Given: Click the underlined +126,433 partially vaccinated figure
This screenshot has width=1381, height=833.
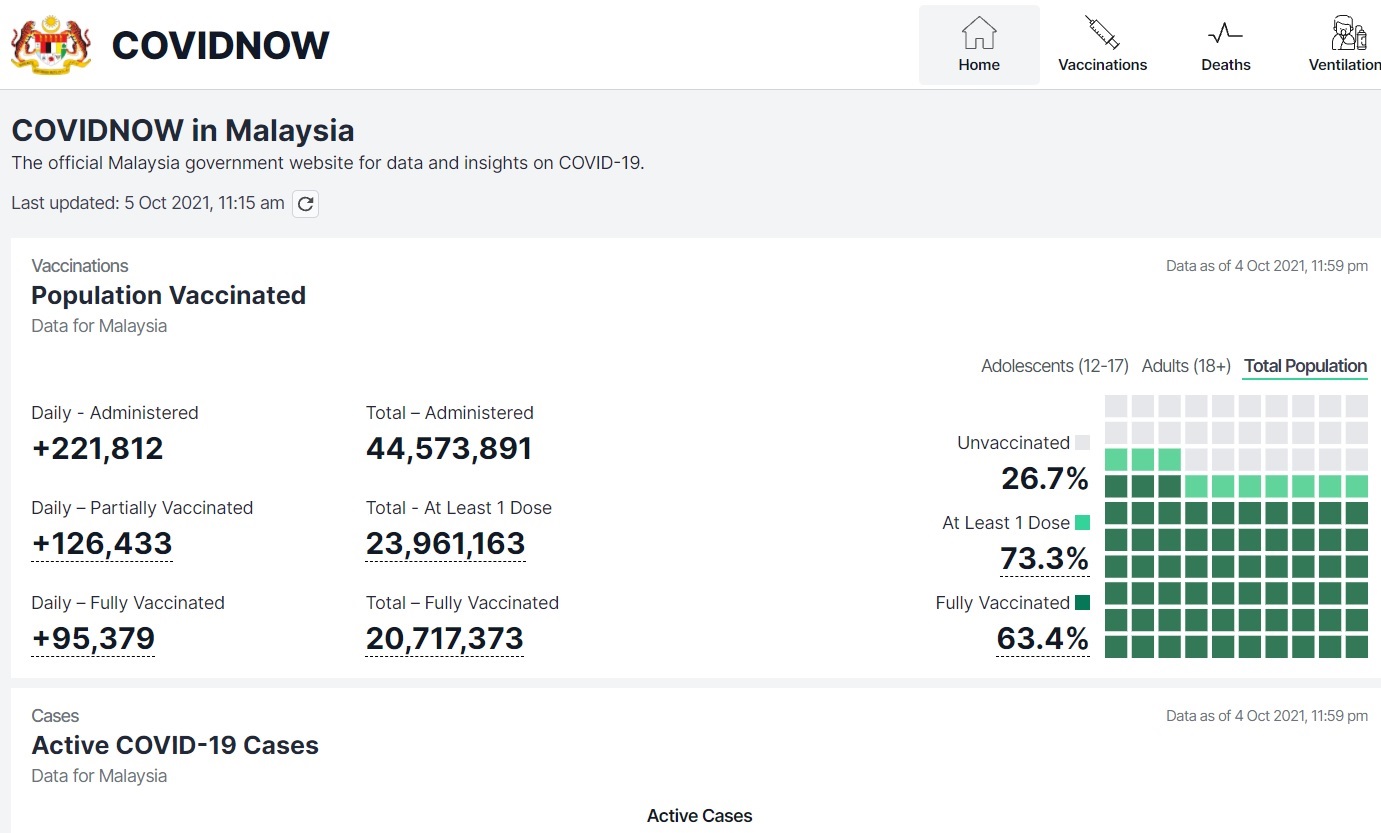Looking at the screenshot, I should 102,544.
